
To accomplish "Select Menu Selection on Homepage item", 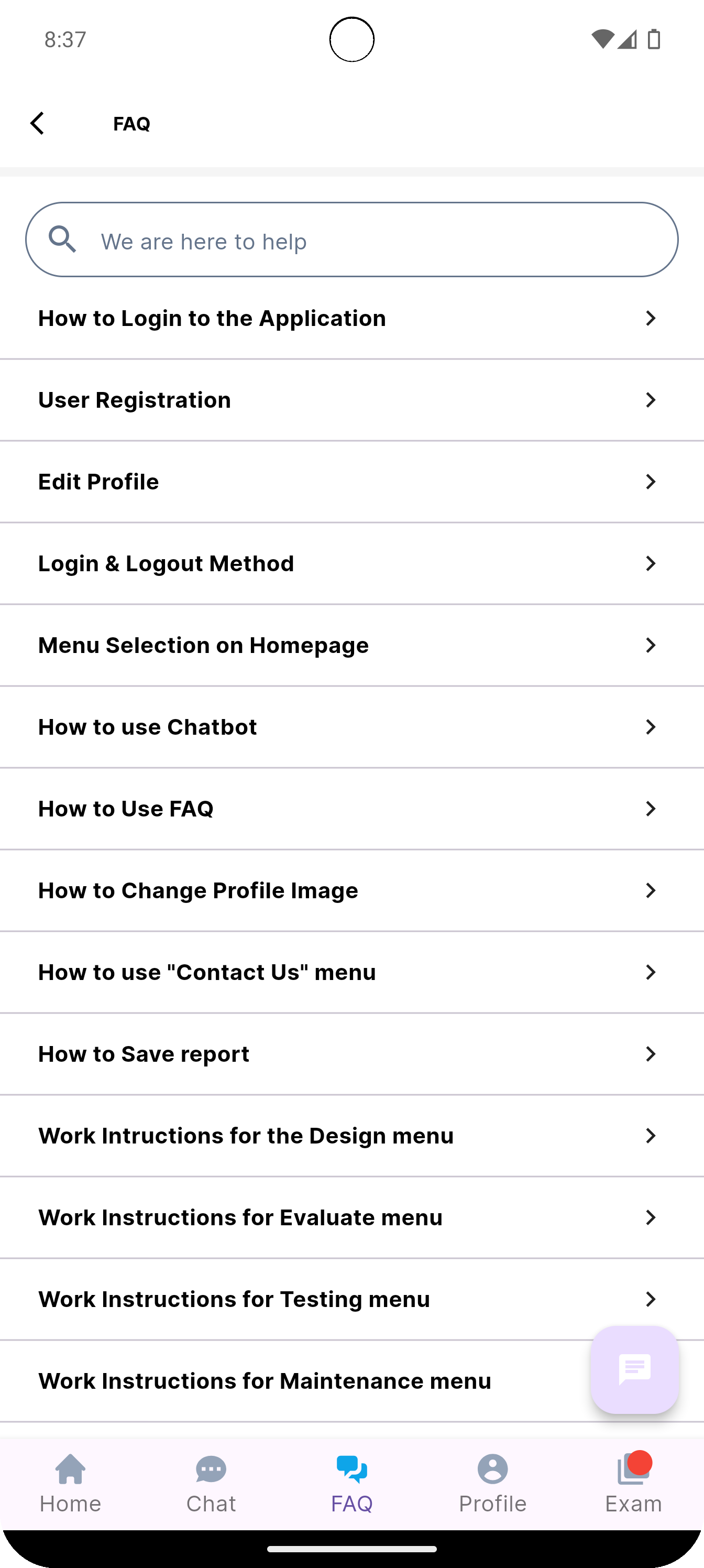I will 351,645.
